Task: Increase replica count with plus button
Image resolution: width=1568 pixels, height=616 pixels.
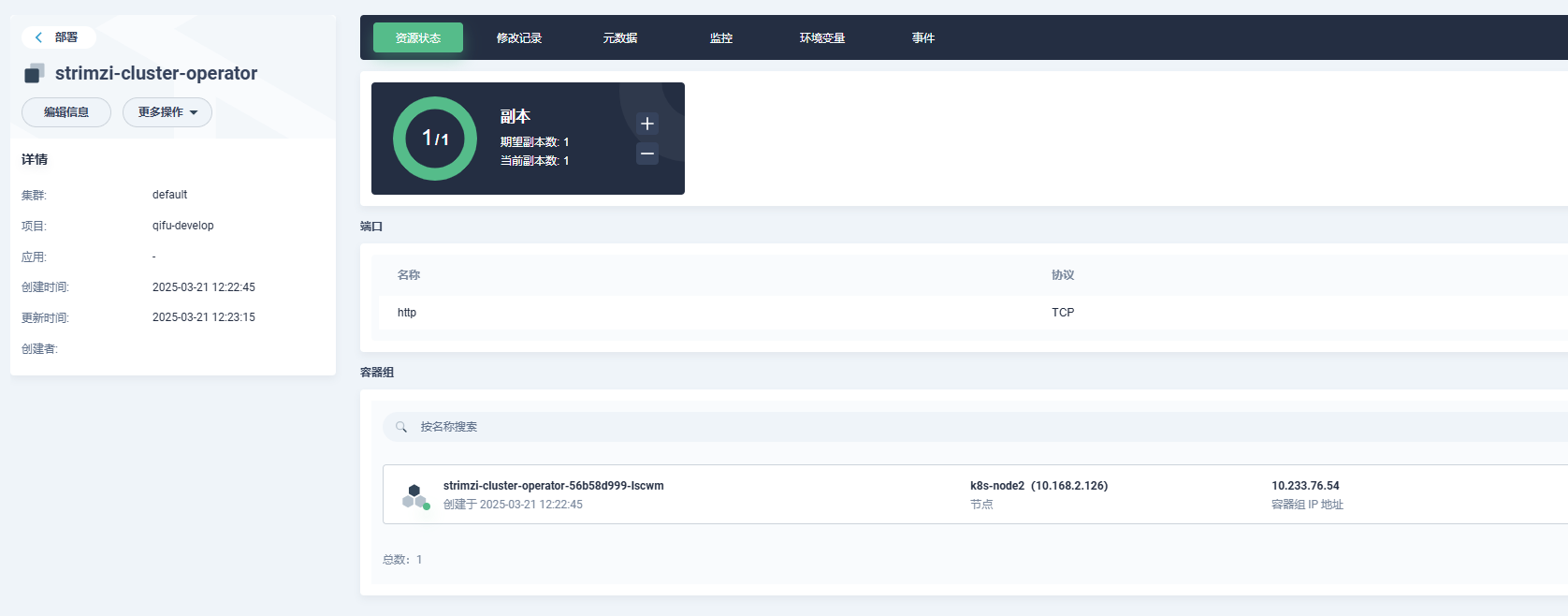Action: pyautogui.click(x=647, y=124)
